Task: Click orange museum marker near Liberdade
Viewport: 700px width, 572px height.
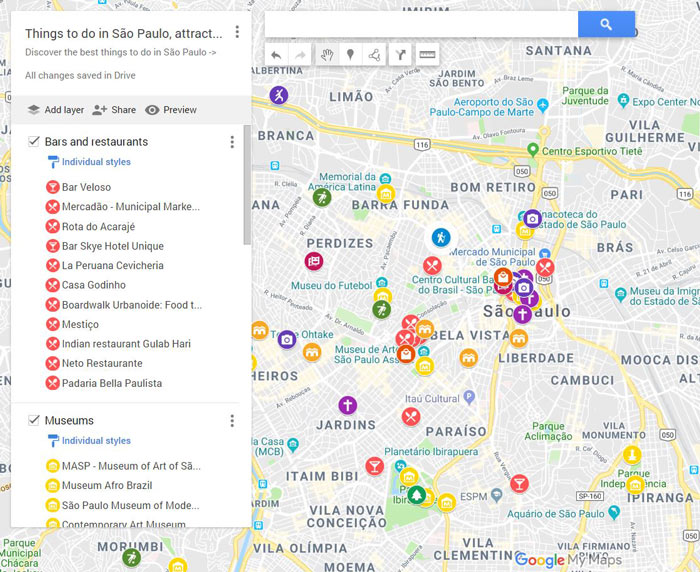Action: [519, 338]
